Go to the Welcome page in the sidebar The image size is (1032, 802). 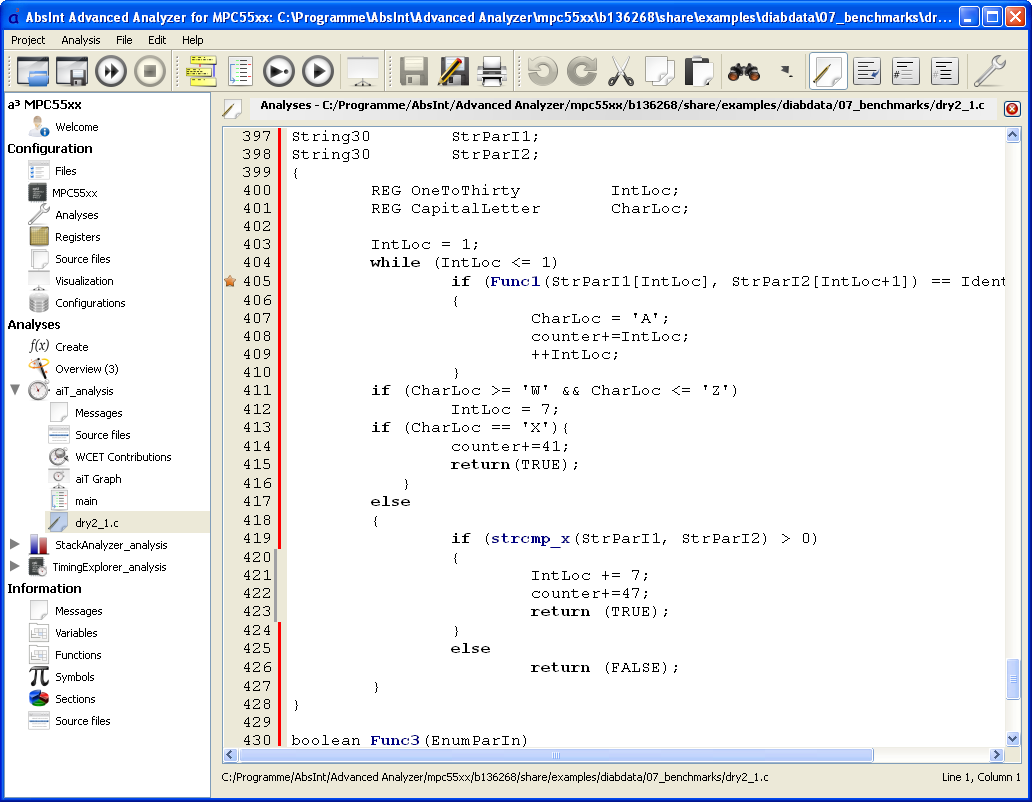(64, 127)
